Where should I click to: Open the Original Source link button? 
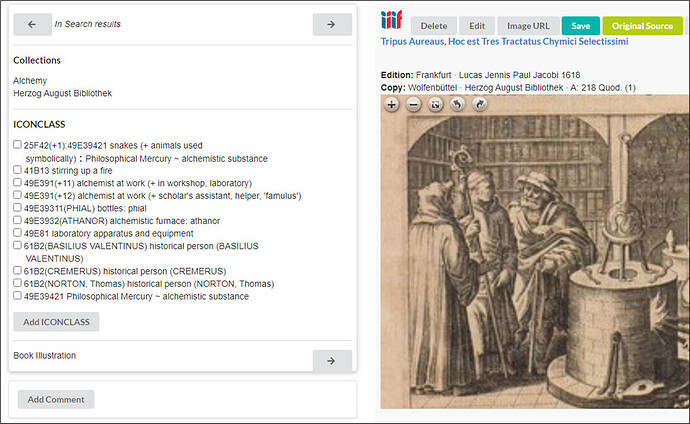click(642, 26)
